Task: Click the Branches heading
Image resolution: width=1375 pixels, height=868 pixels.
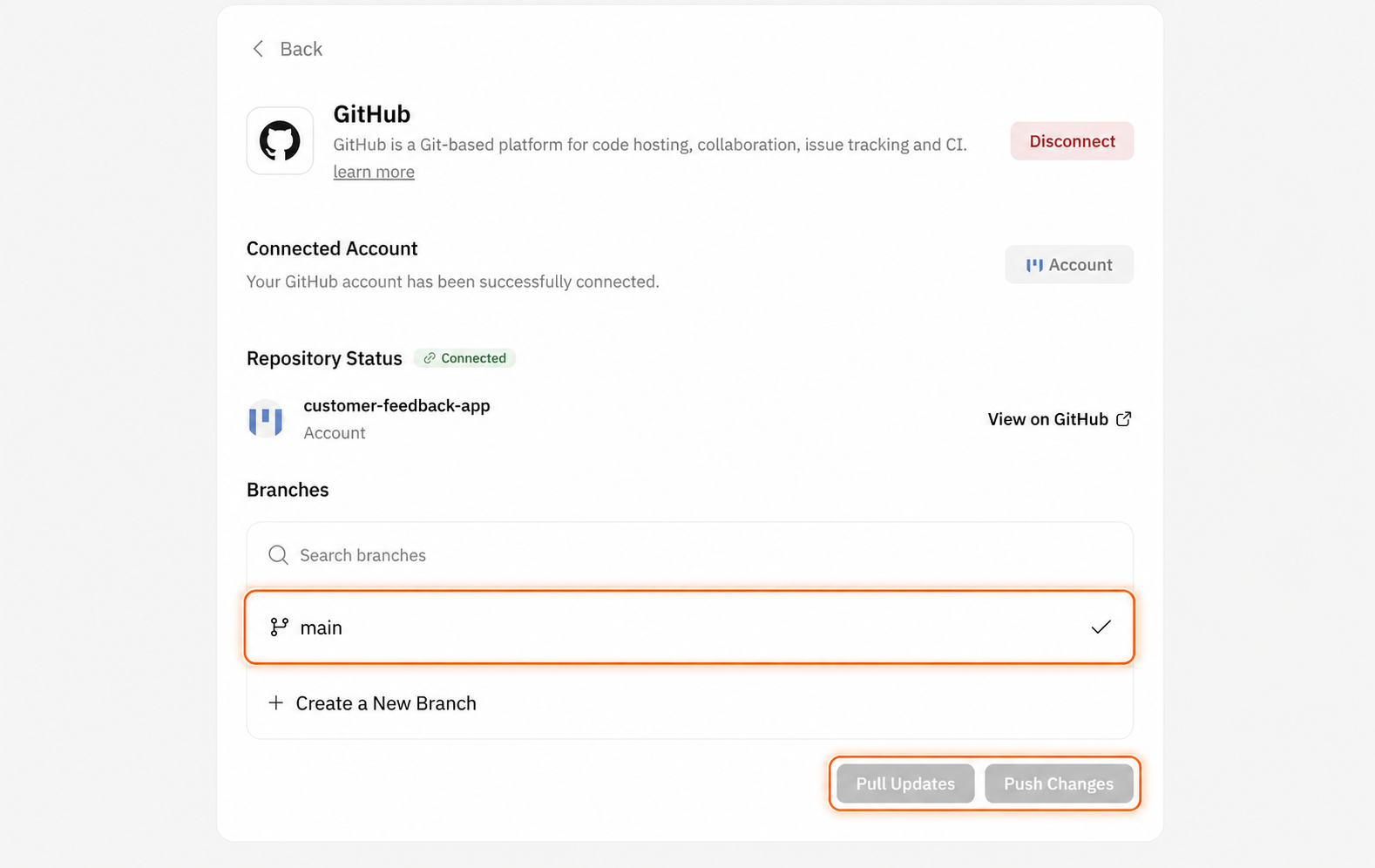Action: [x=288, y=490]
